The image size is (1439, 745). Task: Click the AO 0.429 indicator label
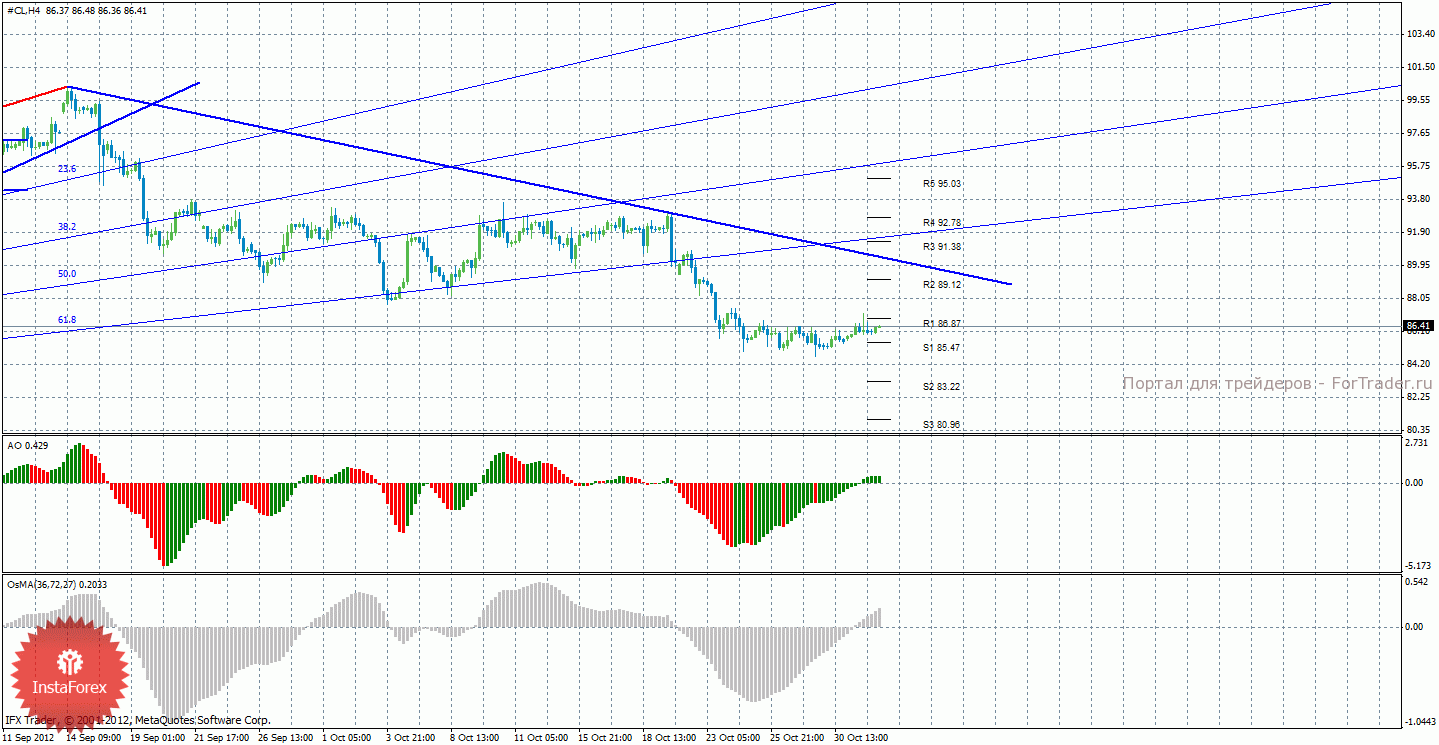click(x=26, y=444)
